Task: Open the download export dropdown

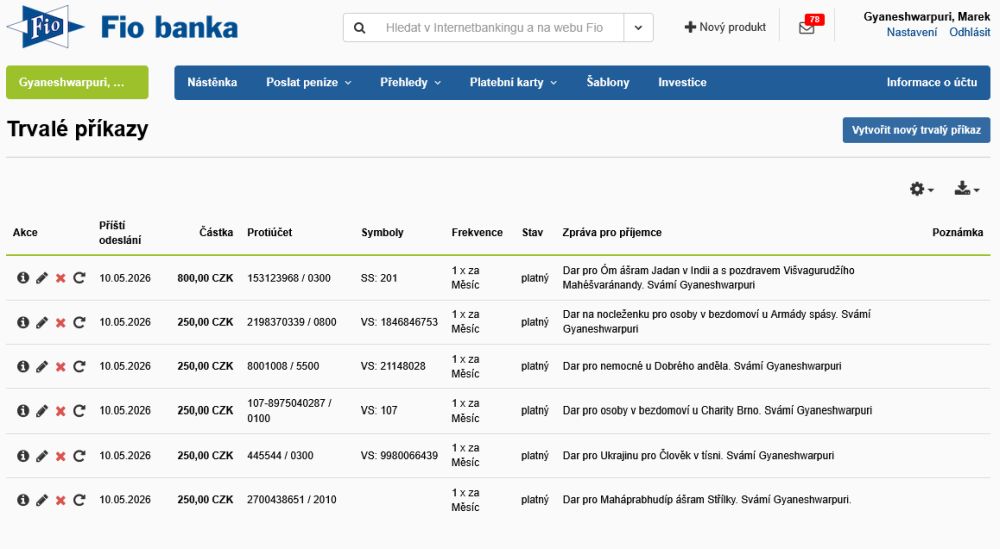Action: pos(966,189)
